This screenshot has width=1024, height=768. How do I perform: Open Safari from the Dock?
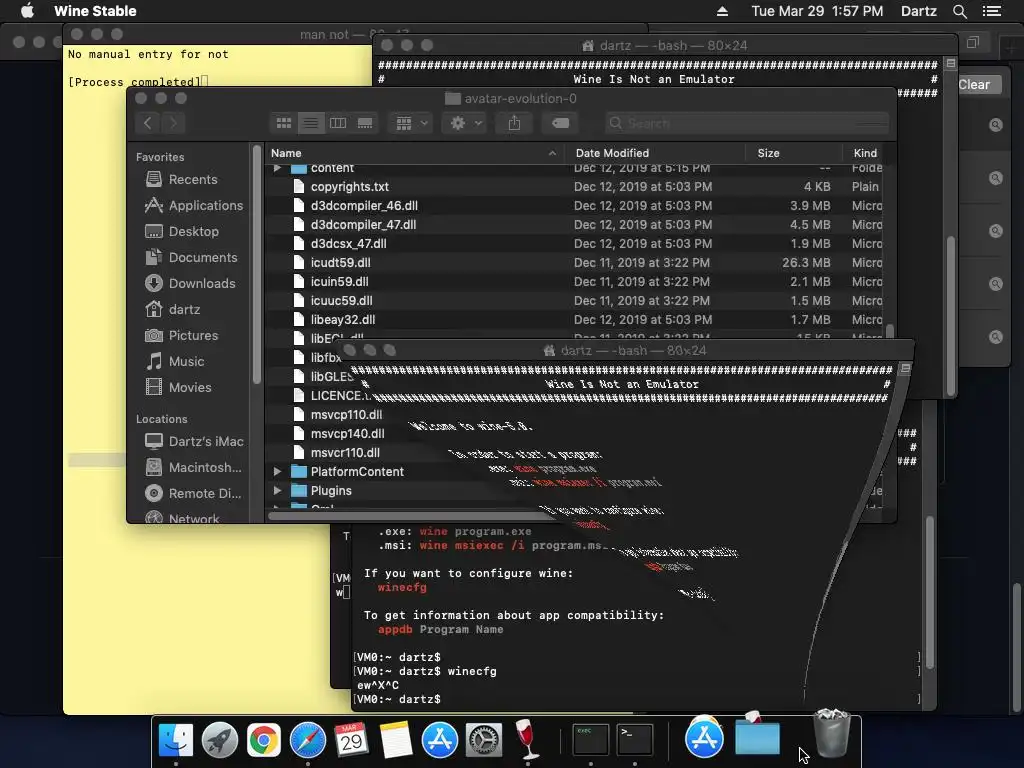[x=308, y=740]
